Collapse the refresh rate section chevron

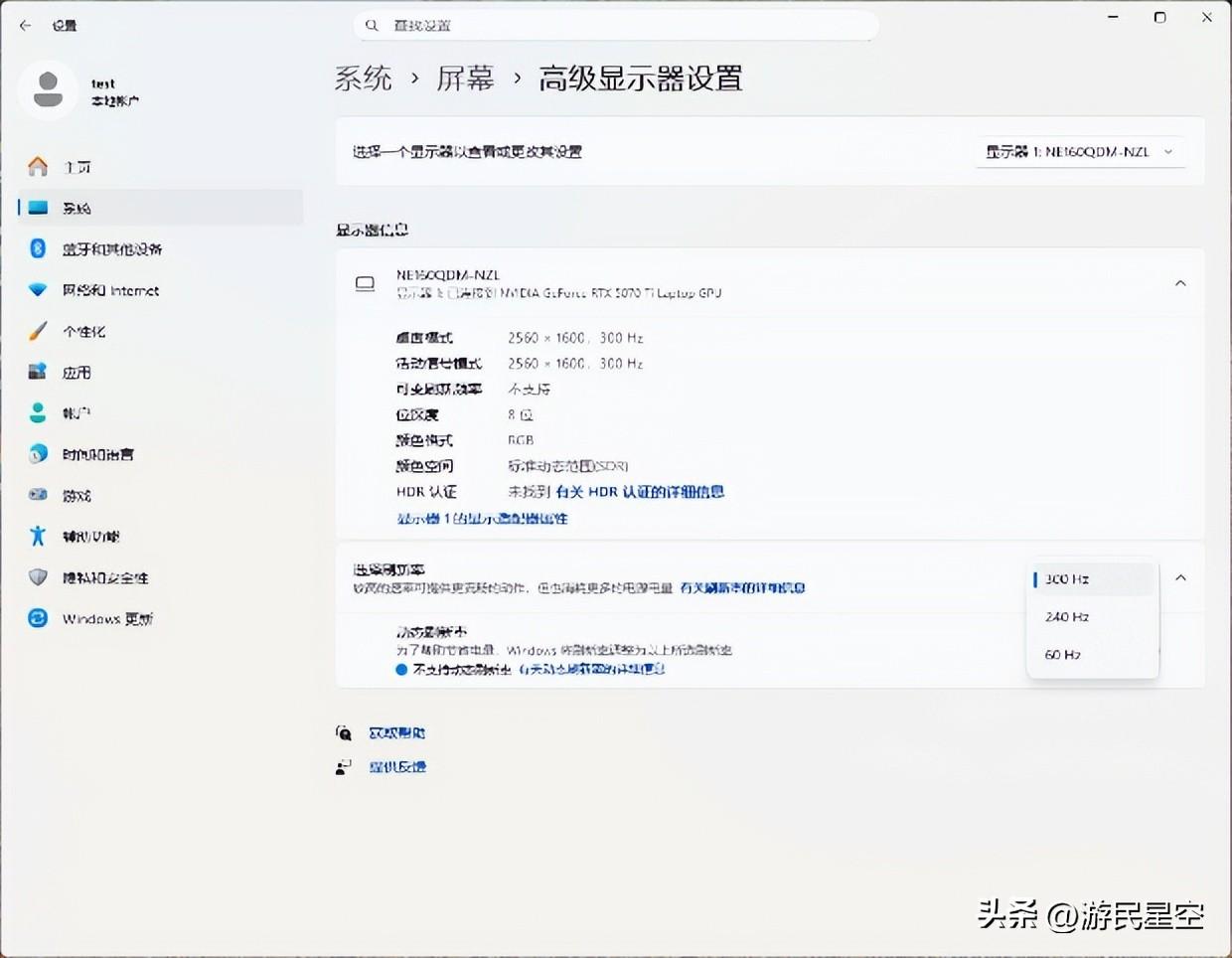1180,577
